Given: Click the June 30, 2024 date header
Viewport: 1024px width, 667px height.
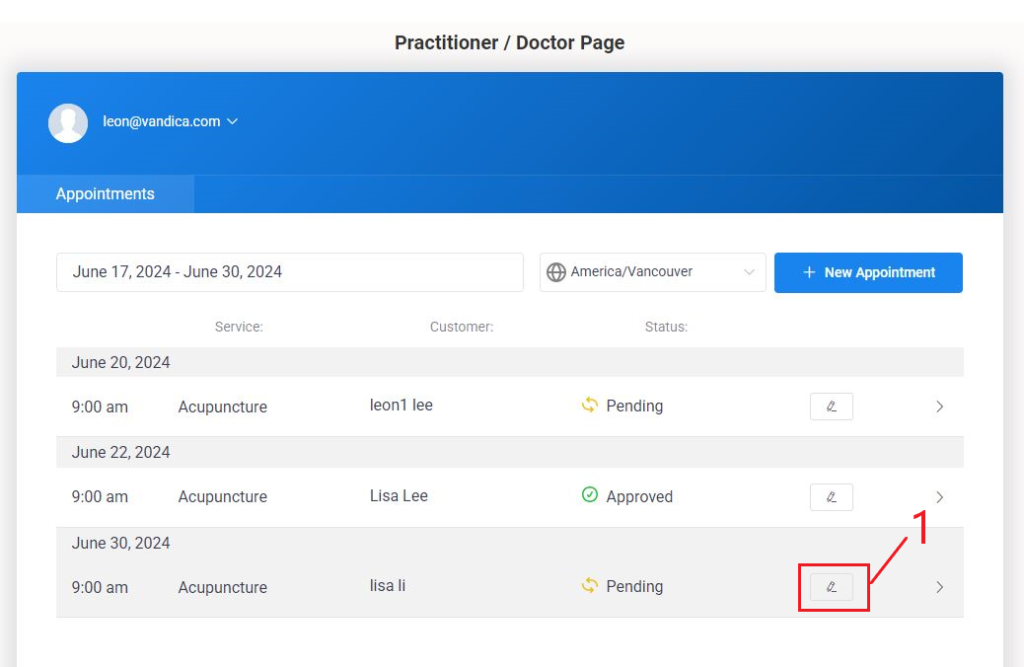Looking at the screenshot, I should click(x=121, y=543).
